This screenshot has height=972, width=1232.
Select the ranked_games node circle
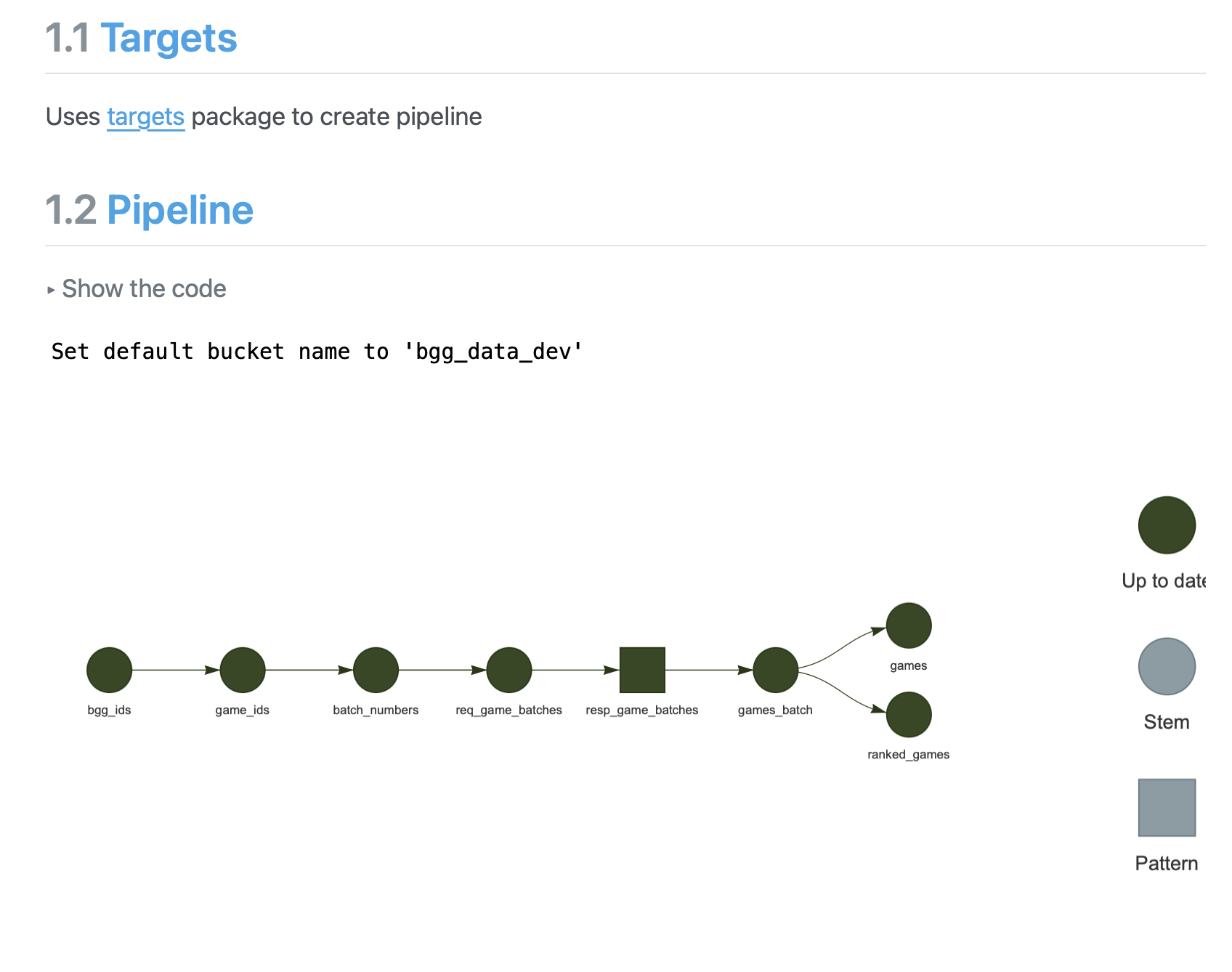[x=909, y=715]
